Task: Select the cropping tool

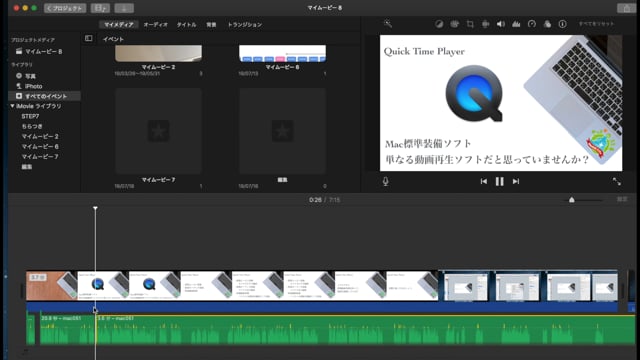Action: 470,24
